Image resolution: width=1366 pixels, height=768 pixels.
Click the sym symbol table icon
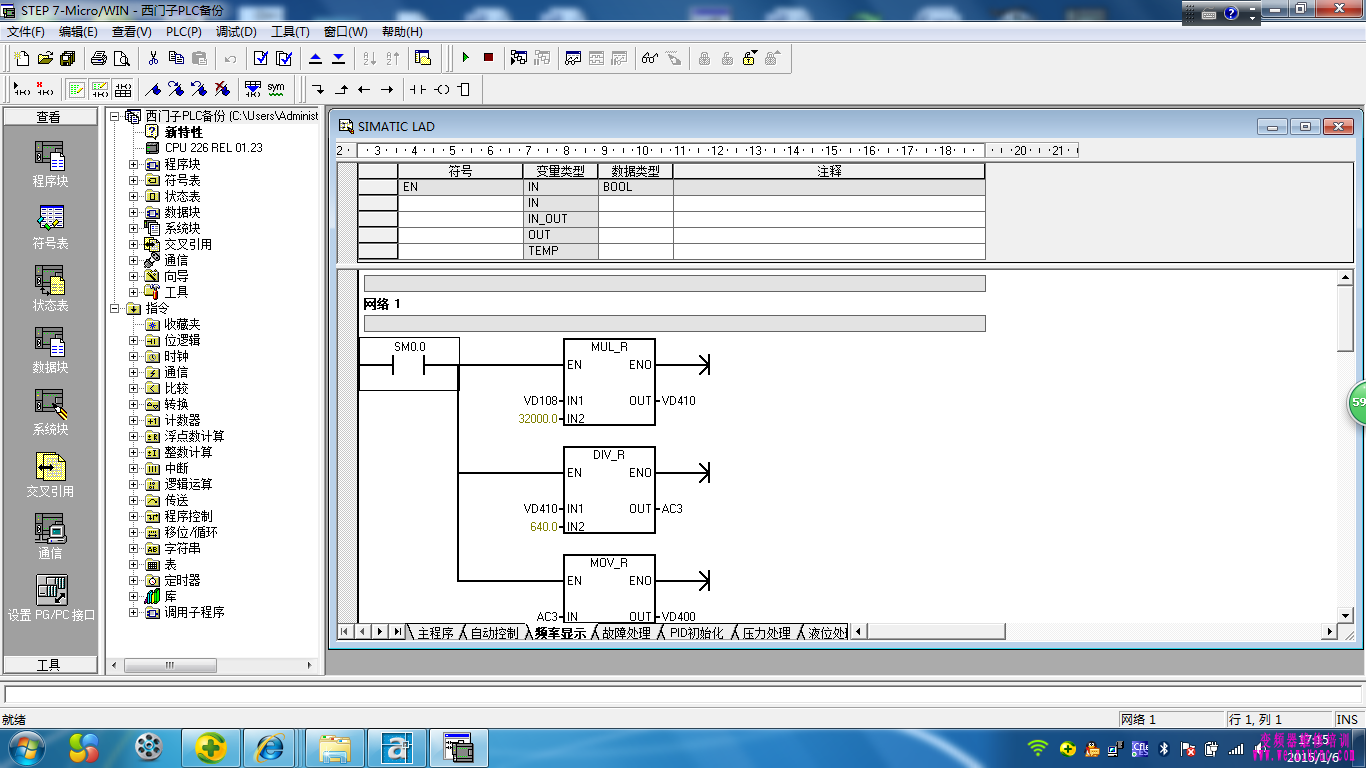276,89
